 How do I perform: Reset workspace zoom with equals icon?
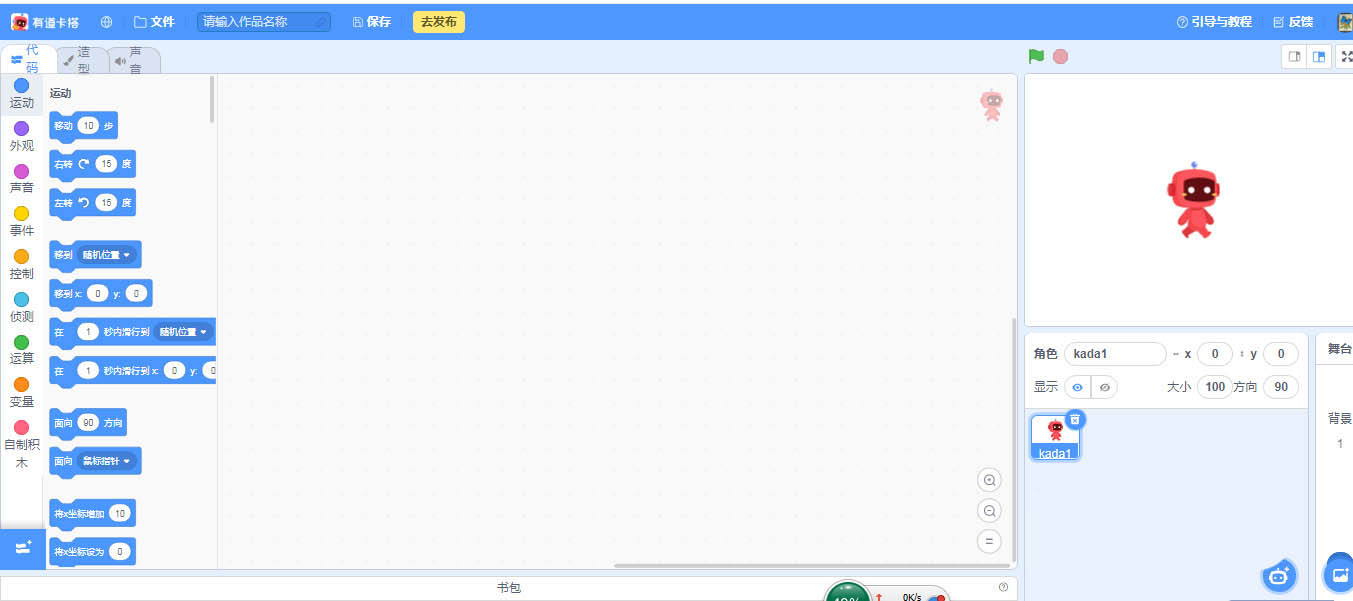pyautogui.click(x=989, y=542)
